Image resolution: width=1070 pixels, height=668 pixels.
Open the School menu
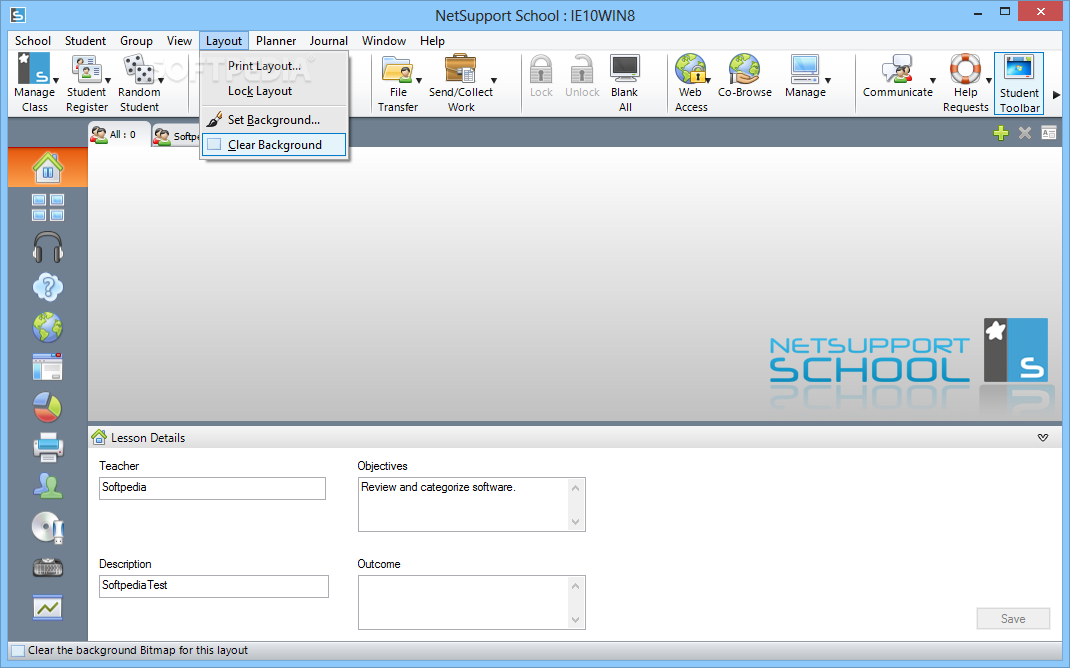[33, 41]
